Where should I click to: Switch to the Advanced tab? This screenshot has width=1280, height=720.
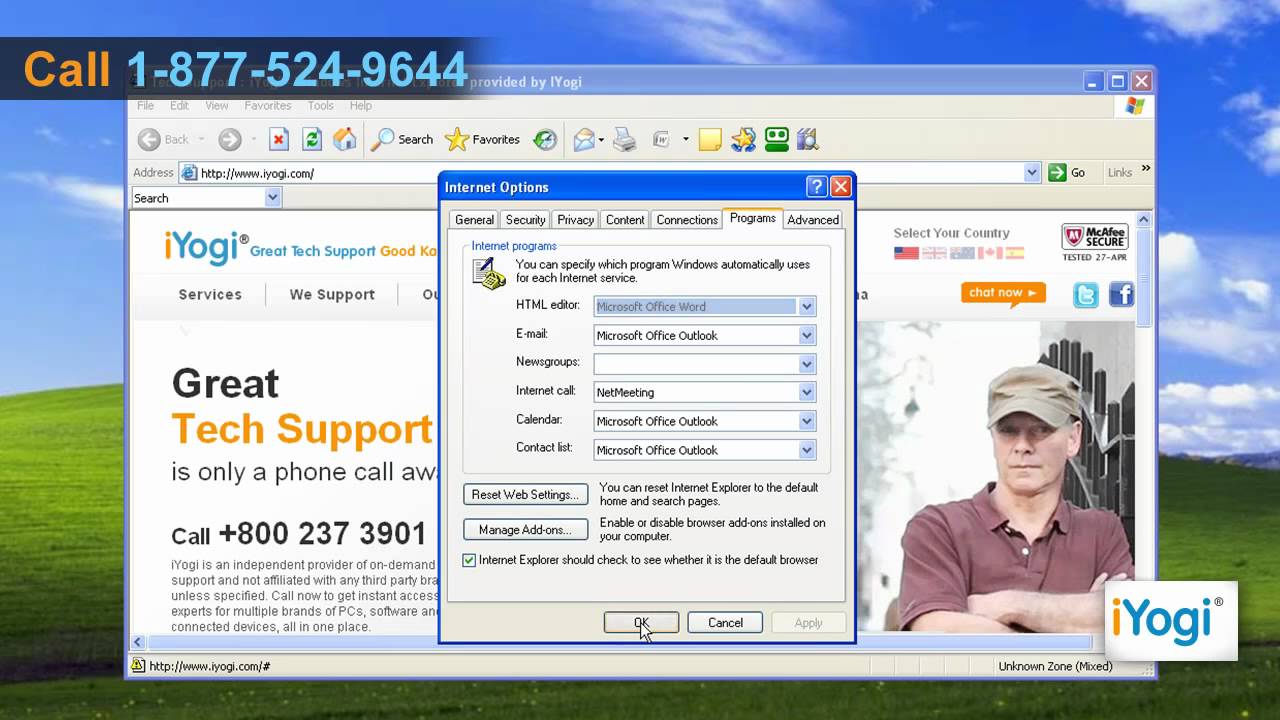pyautogui.click(x=813, y=220)
